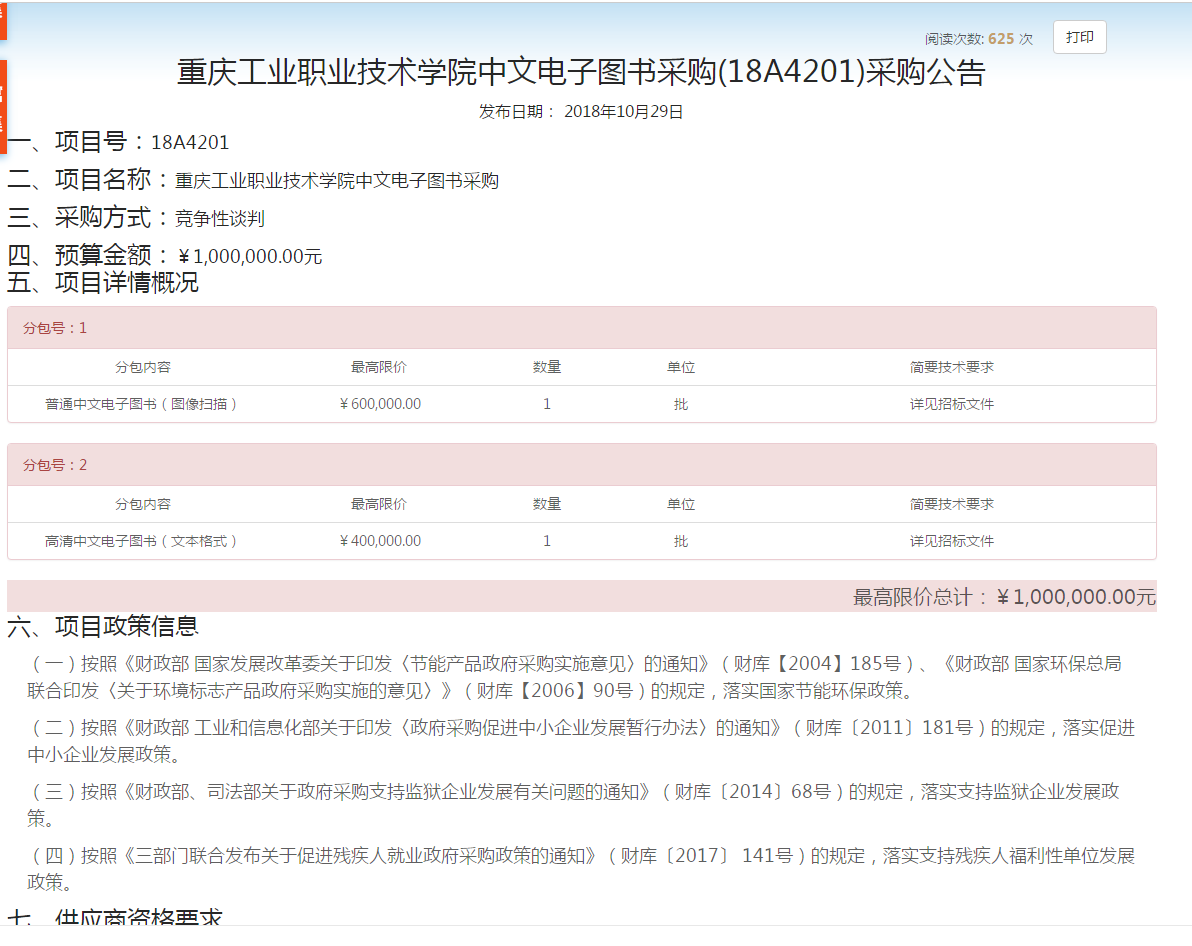
Task: Click 普通中文电子图书（图像扫描） cell
Action: (142, 404)
